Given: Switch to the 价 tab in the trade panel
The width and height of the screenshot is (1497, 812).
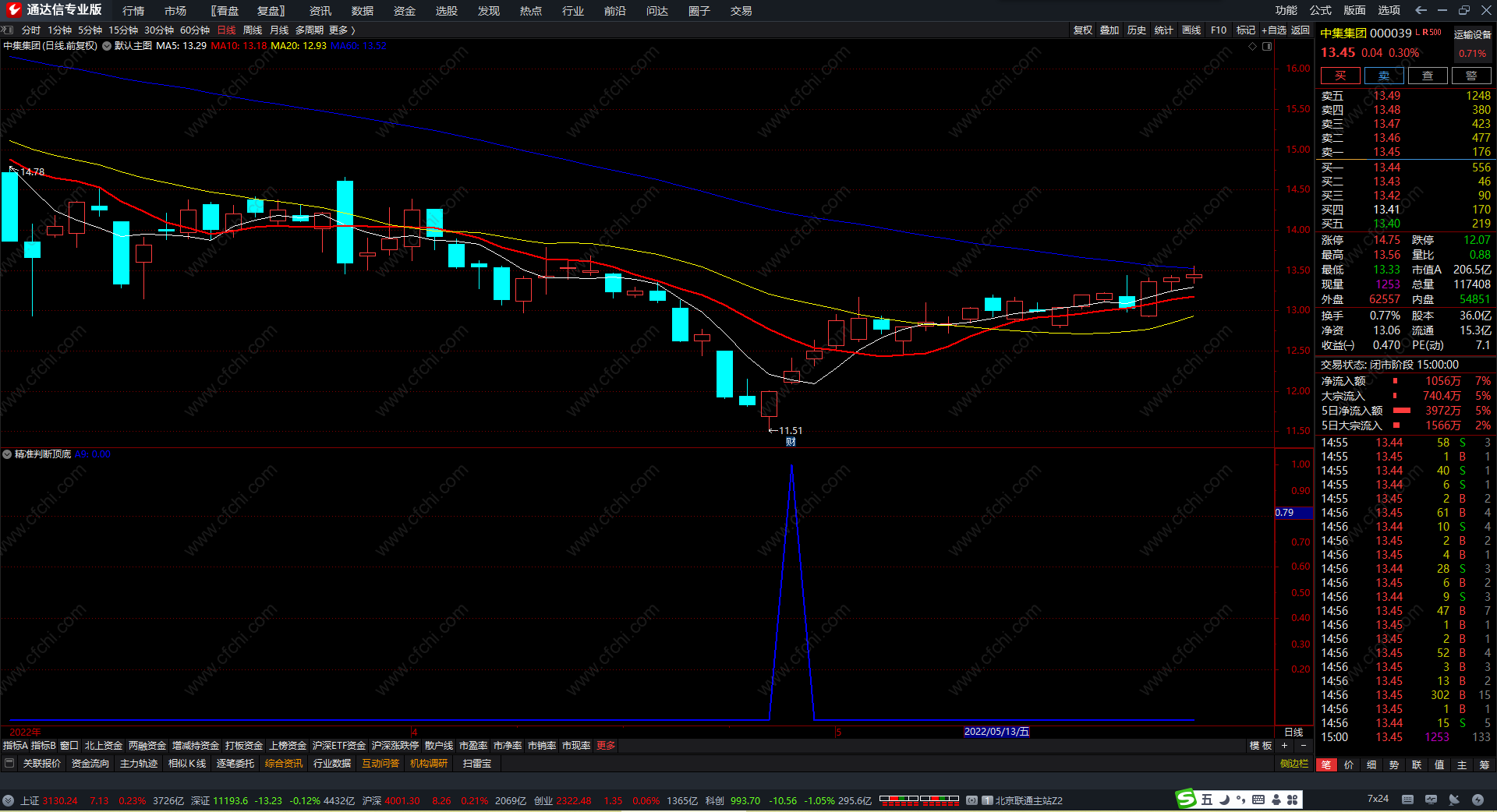Looking at the screenshot, I should tap(1349, 764).
